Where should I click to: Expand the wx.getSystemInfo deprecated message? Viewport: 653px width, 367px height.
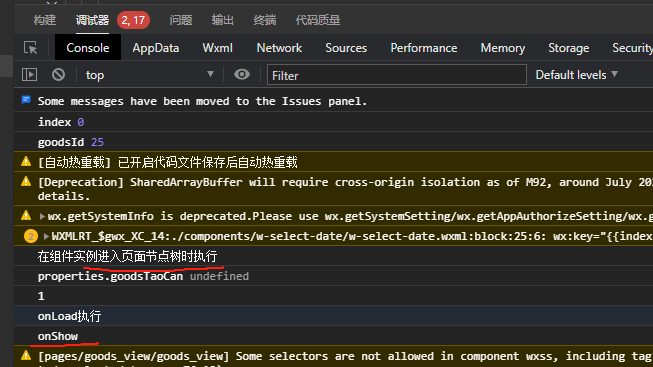coord(42,216)
